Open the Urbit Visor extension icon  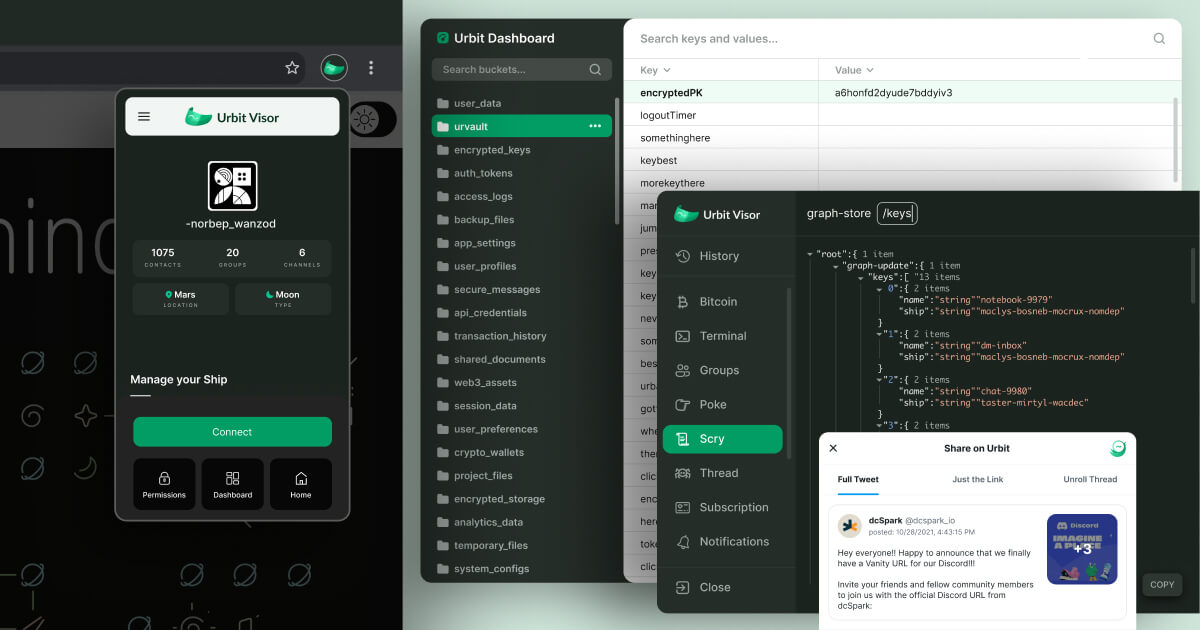pos(334,68)
